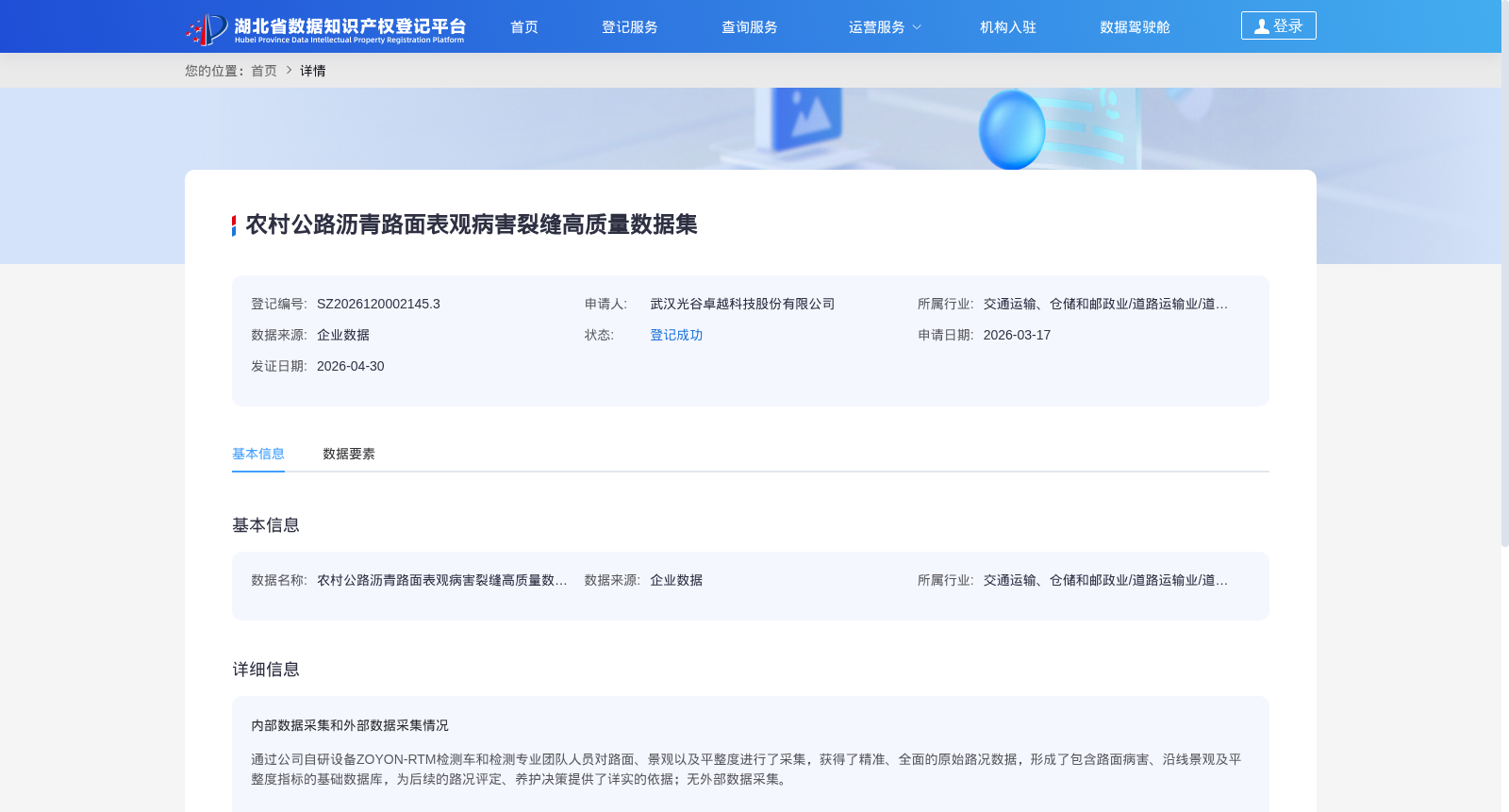Click the vertical page scrollbar
The image size is (1509, 812).
pyautogui.click(x=1505, y=273)
